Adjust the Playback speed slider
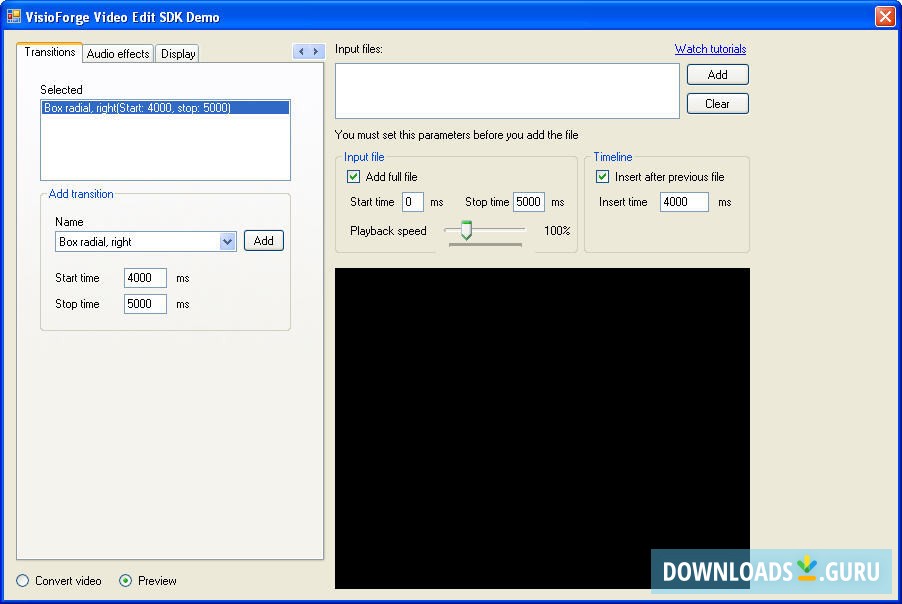Viewport: 902px width, 604px height. point(464,231)
